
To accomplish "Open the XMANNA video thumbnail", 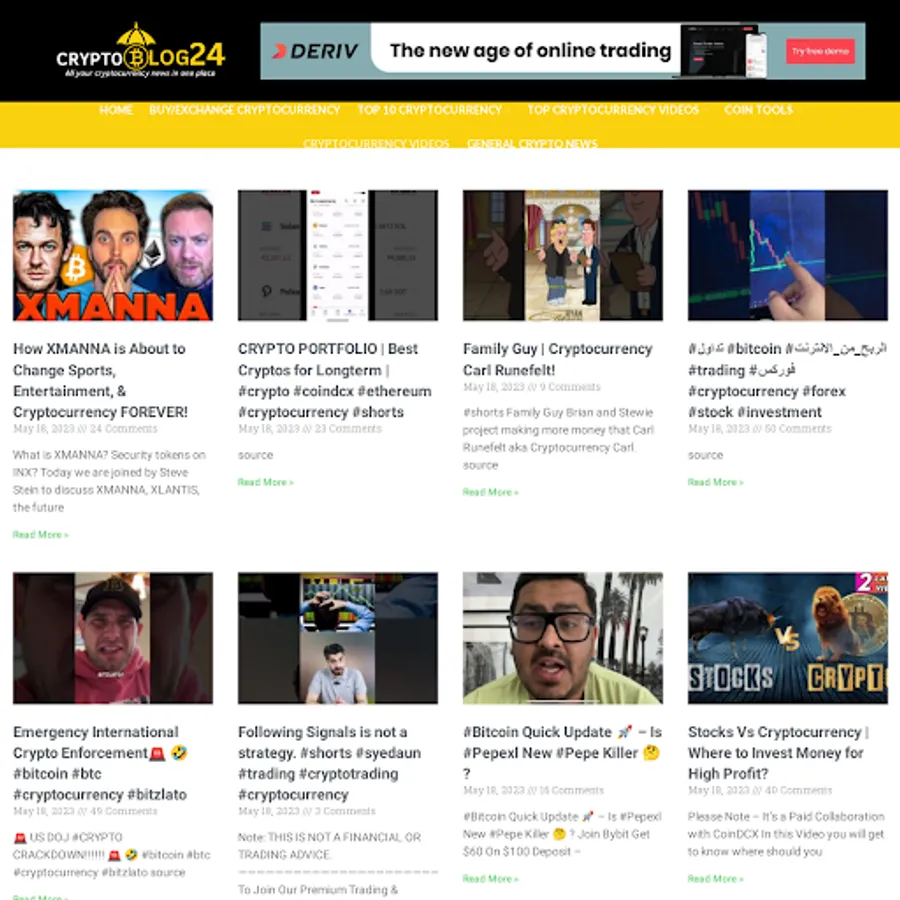I will pos(112,255).
